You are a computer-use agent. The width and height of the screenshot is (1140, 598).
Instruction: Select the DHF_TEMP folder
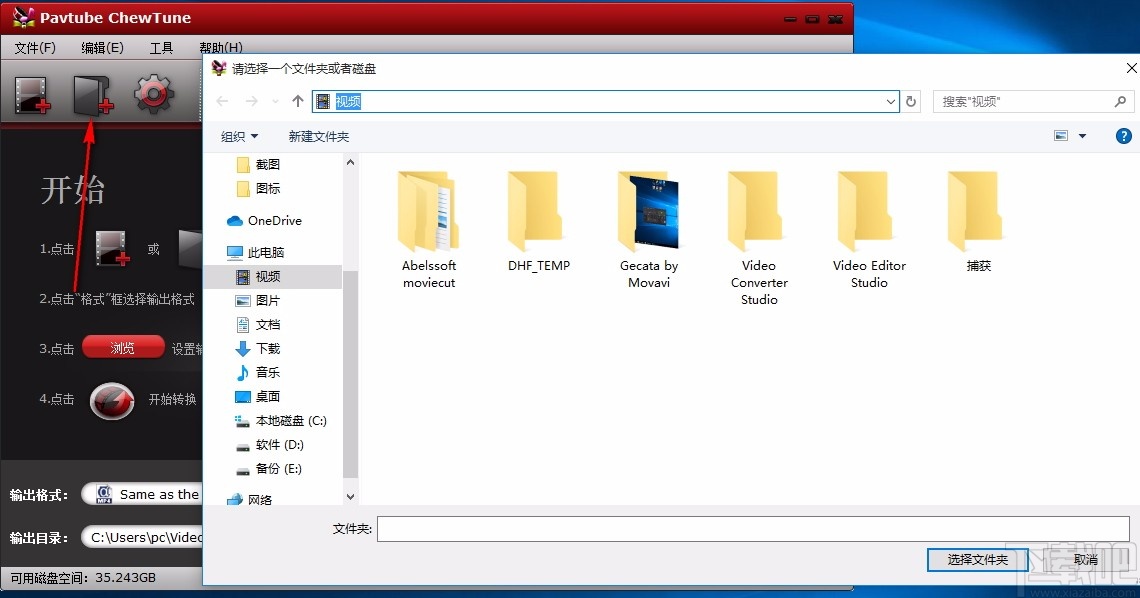[539, 222]
